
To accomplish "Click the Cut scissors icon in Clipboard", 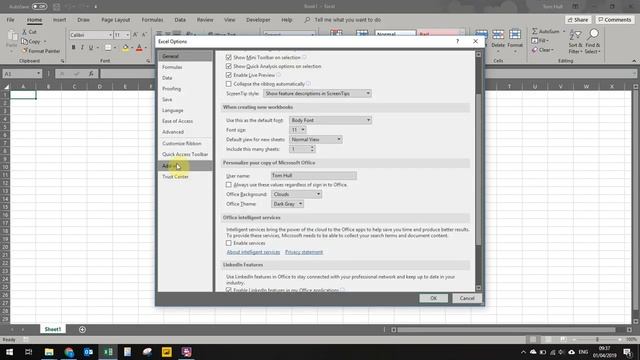I will coord(24,32).
